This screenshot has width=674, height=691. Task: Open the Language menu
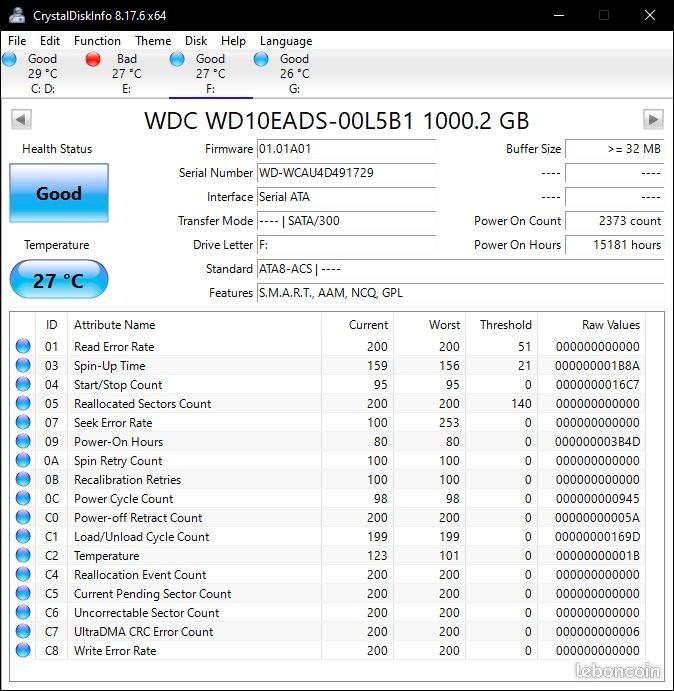click(x=286, y=41)
